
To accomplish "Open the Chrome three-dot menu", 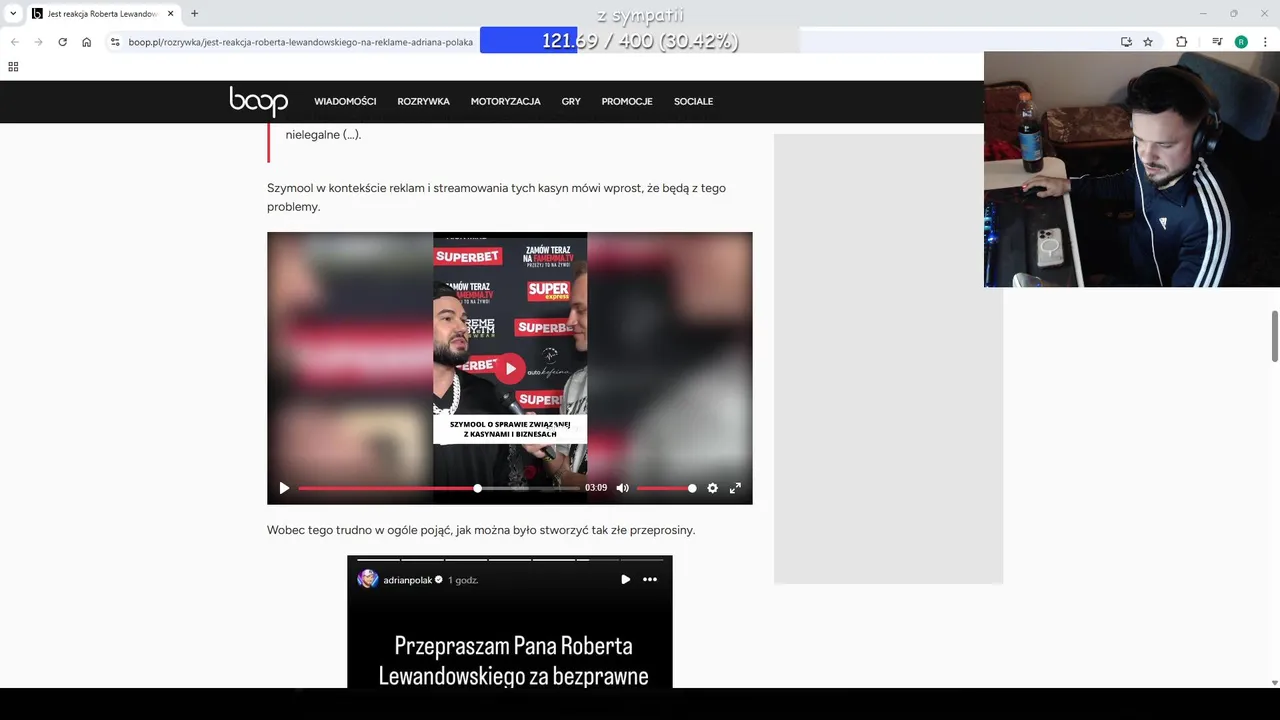I will pyautogui.click(x=1265, y=42).
